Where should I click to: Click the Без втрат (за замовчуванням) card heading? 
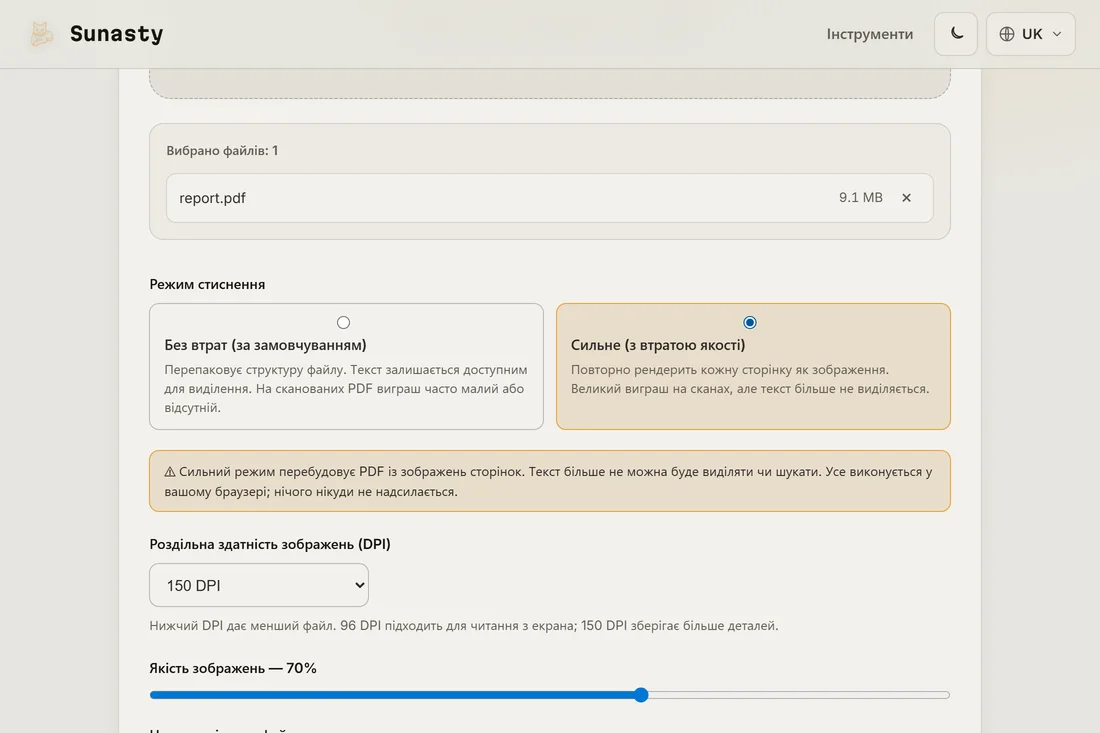click(x=265, y=345)
